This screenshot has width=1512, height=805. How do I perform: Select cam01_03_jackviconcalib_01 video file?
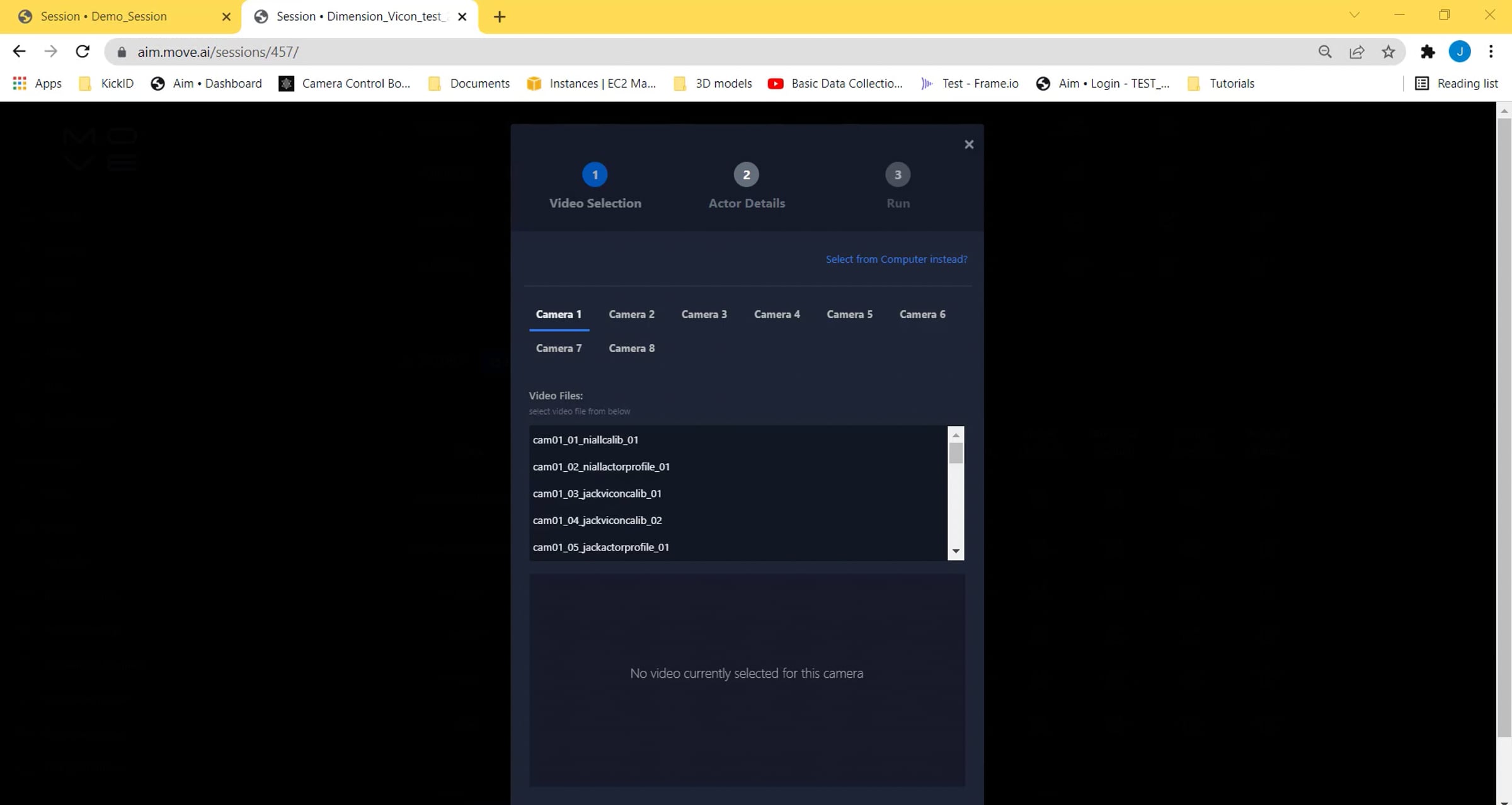click(597, 493)
